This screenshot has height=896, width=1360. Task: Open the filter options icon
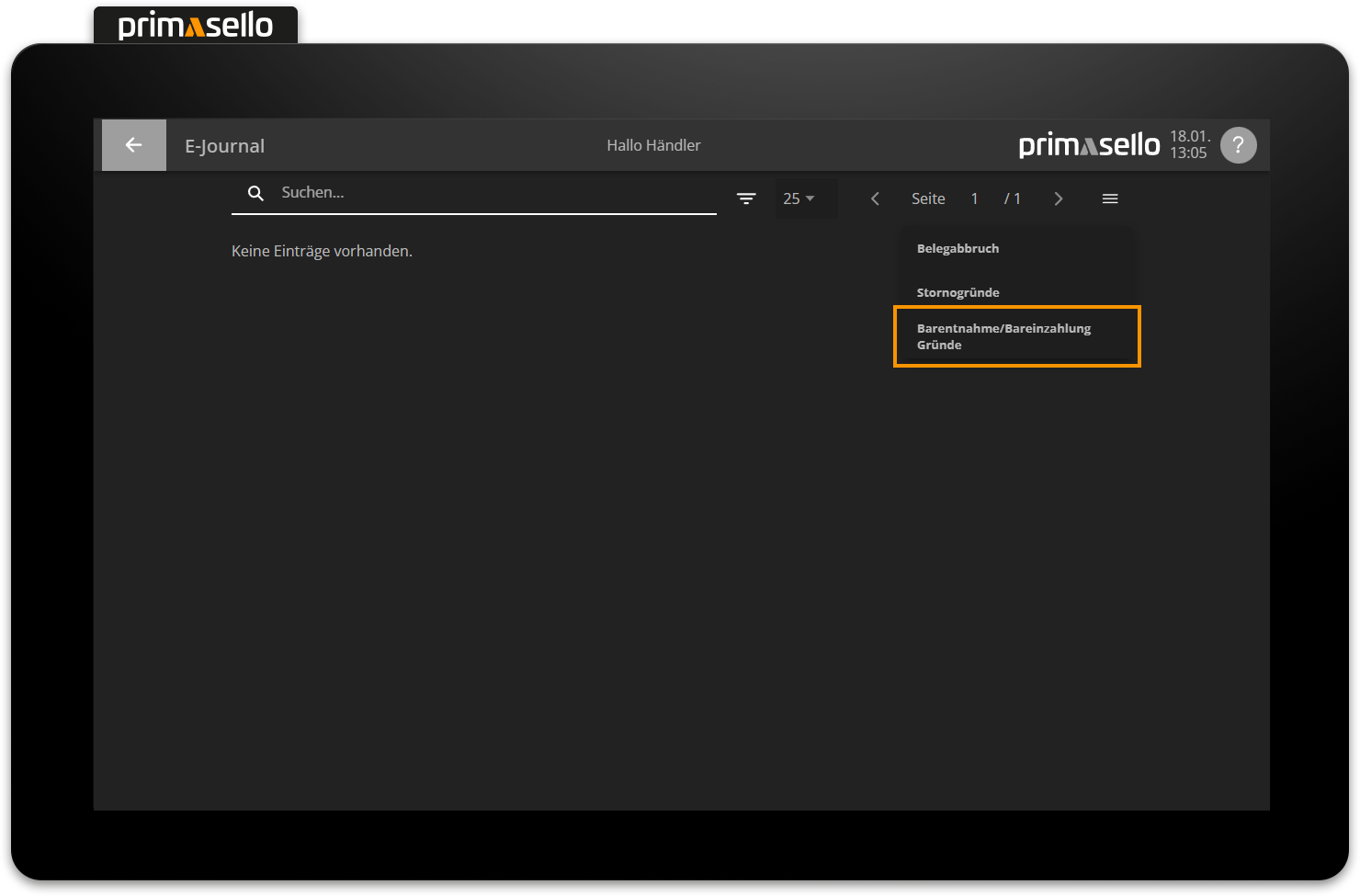(746, 198)
